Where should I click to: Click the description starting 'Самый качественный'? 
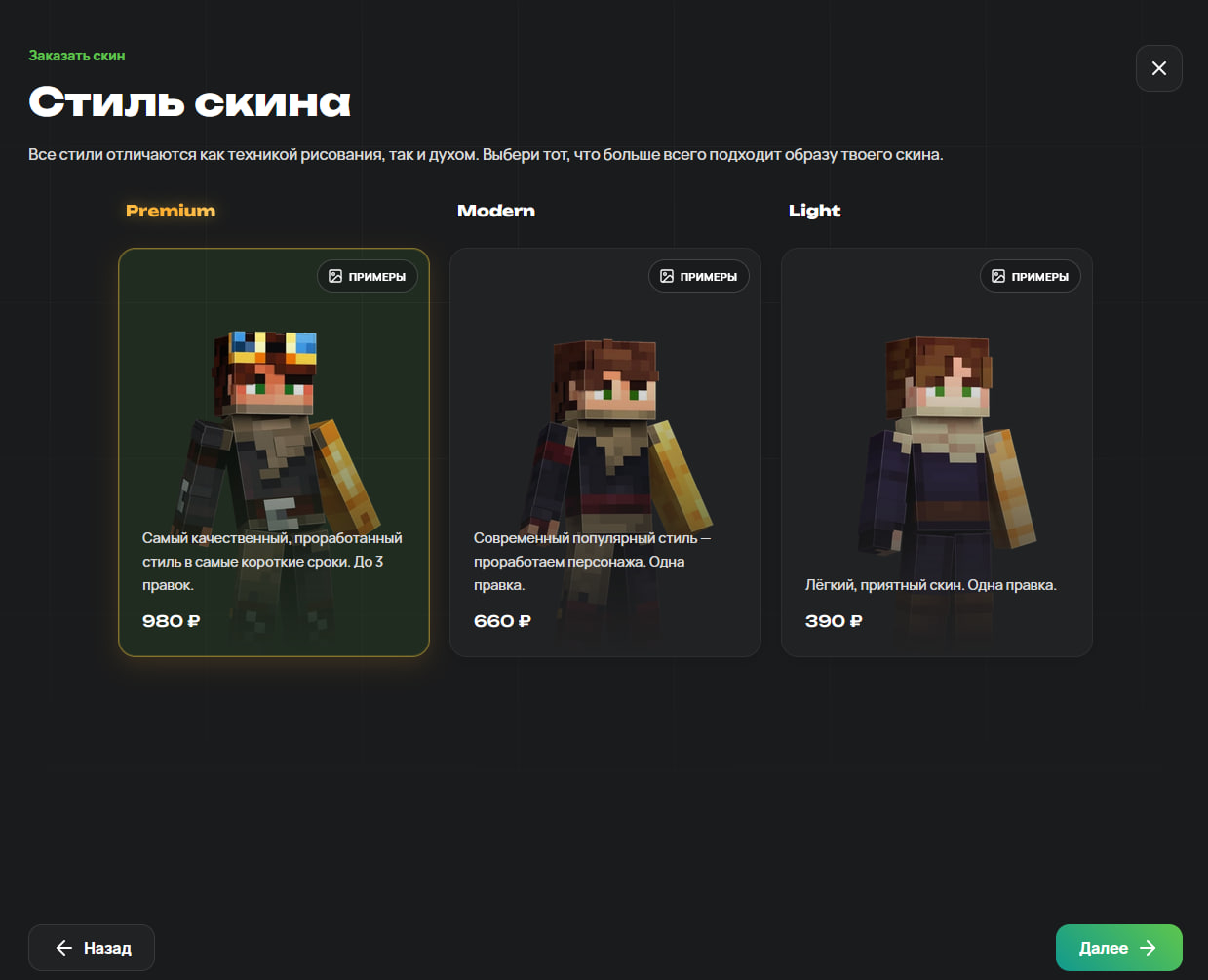click(272, 562)
